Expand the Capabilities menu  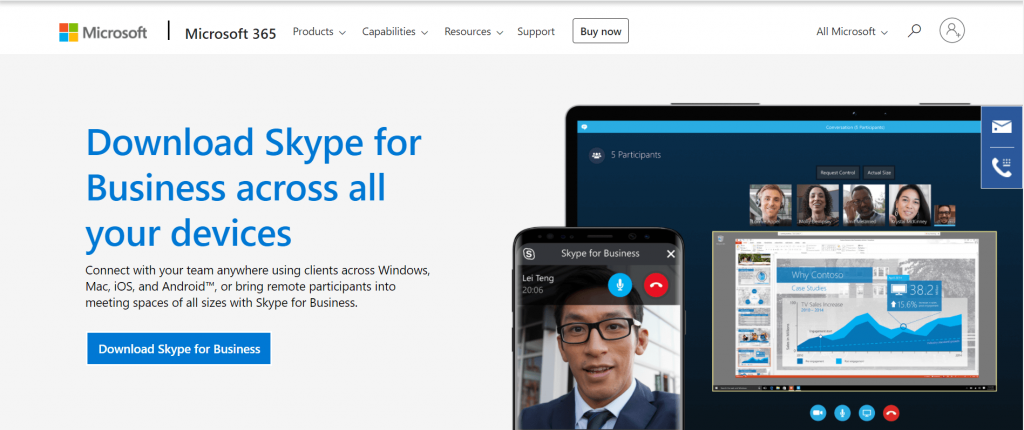click(x=395, y=31)
